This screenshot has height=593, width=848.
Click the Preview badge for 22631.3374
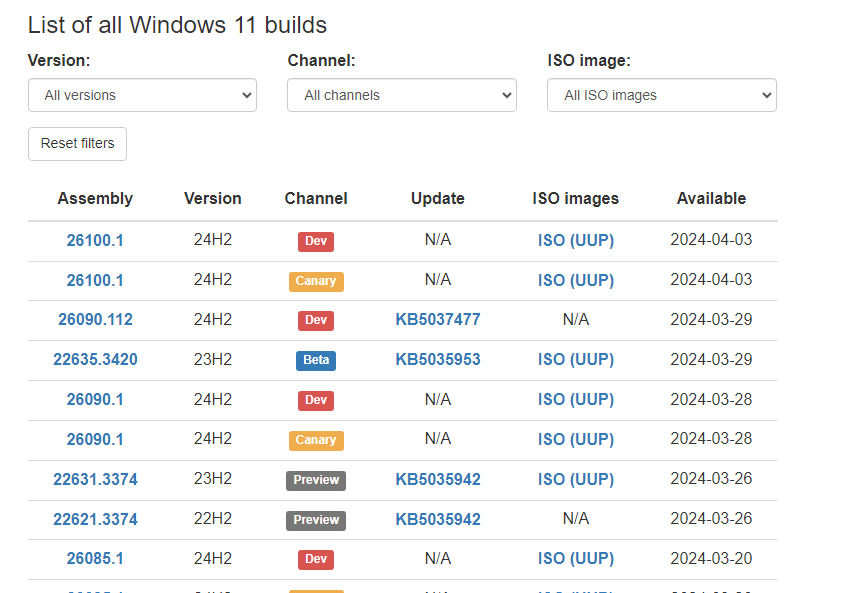[x=316, y=480]
